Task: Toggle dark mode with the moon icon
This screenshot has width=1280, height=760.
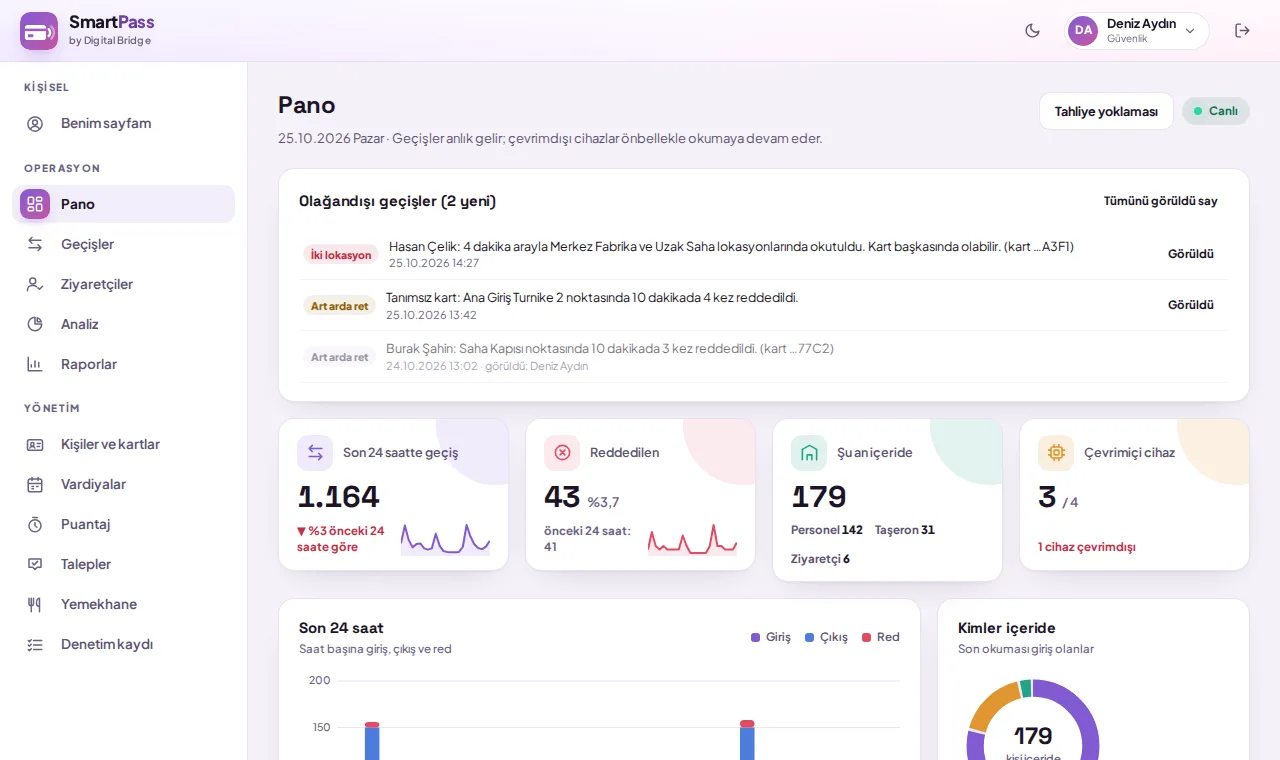Action: 1033,31
